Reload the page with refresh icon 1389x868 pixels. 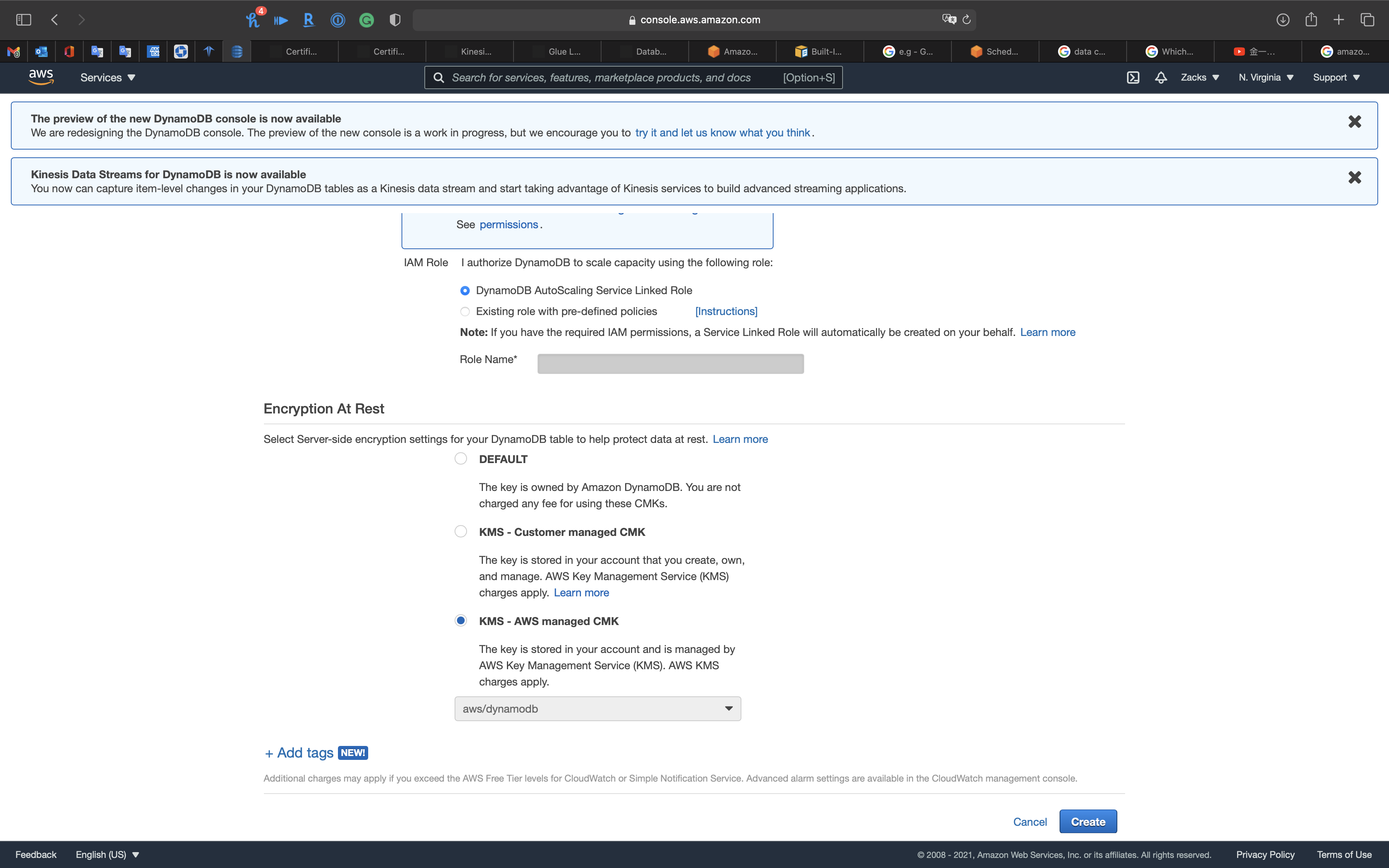(967, 19)
